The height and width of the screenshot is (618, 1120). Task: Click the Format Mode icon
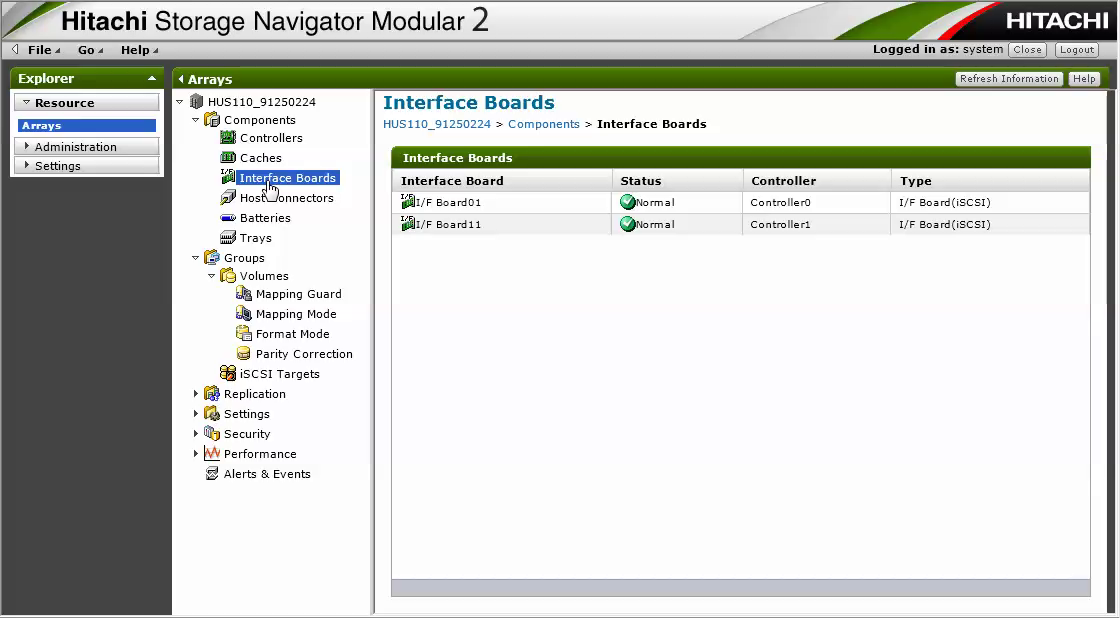click(x=244, y=334)
